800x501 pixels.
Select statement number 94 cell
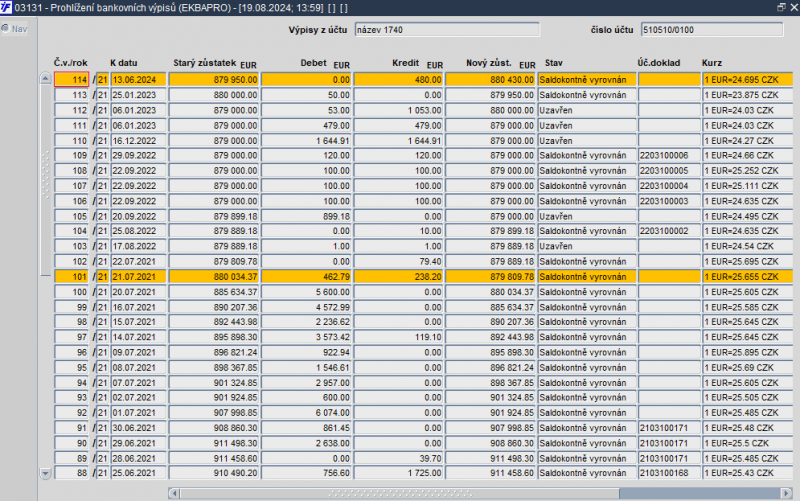71,383
